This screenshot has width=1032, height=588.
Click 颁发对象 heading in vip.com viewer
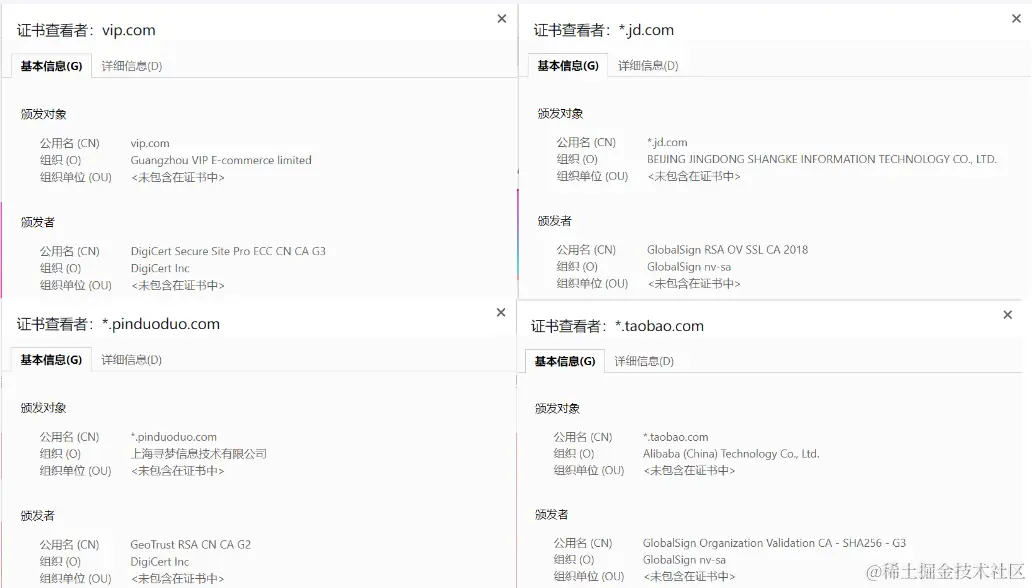43,114
